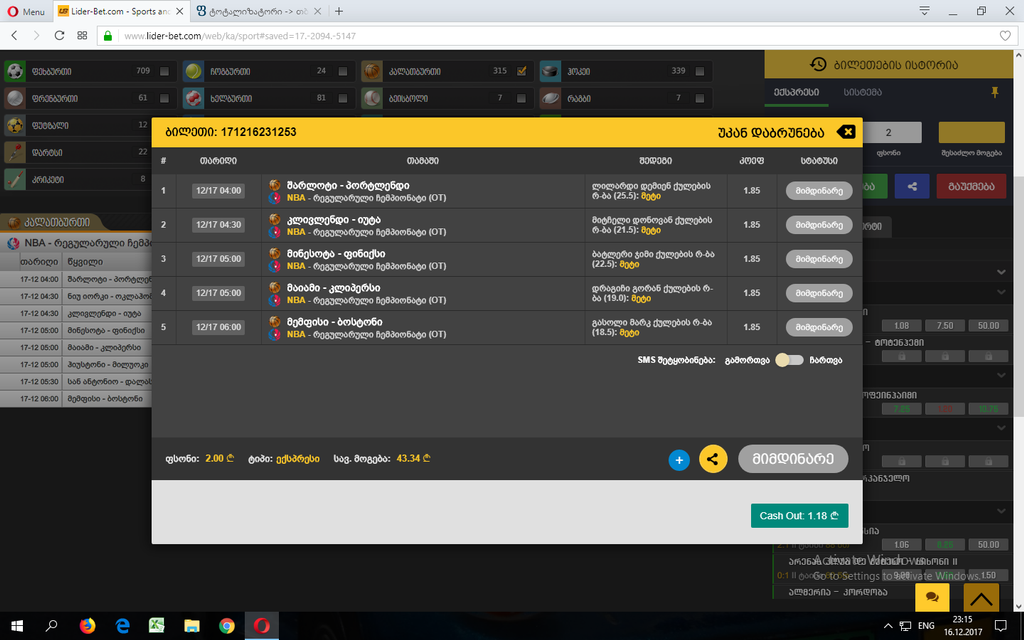Click the volleyball sport icon
Image resolution: width=1024 pixels, height=640 pixels.
tap(15, 98)
